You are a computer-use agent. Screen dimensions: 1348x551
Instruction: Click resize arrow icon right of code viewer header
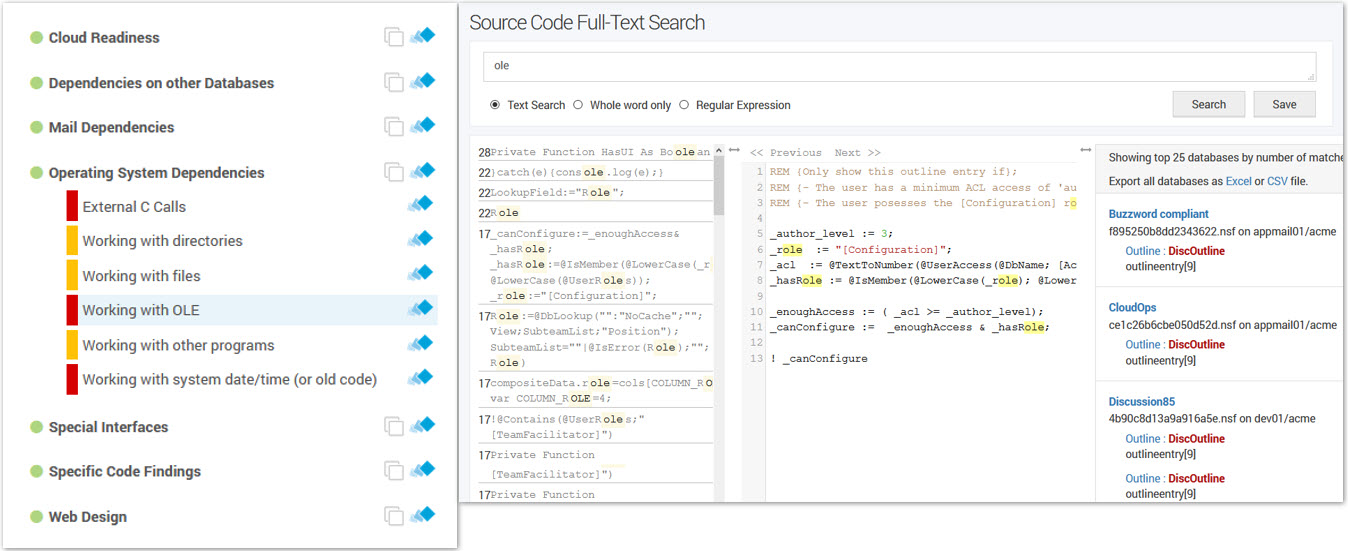[x=1086, y=151]
